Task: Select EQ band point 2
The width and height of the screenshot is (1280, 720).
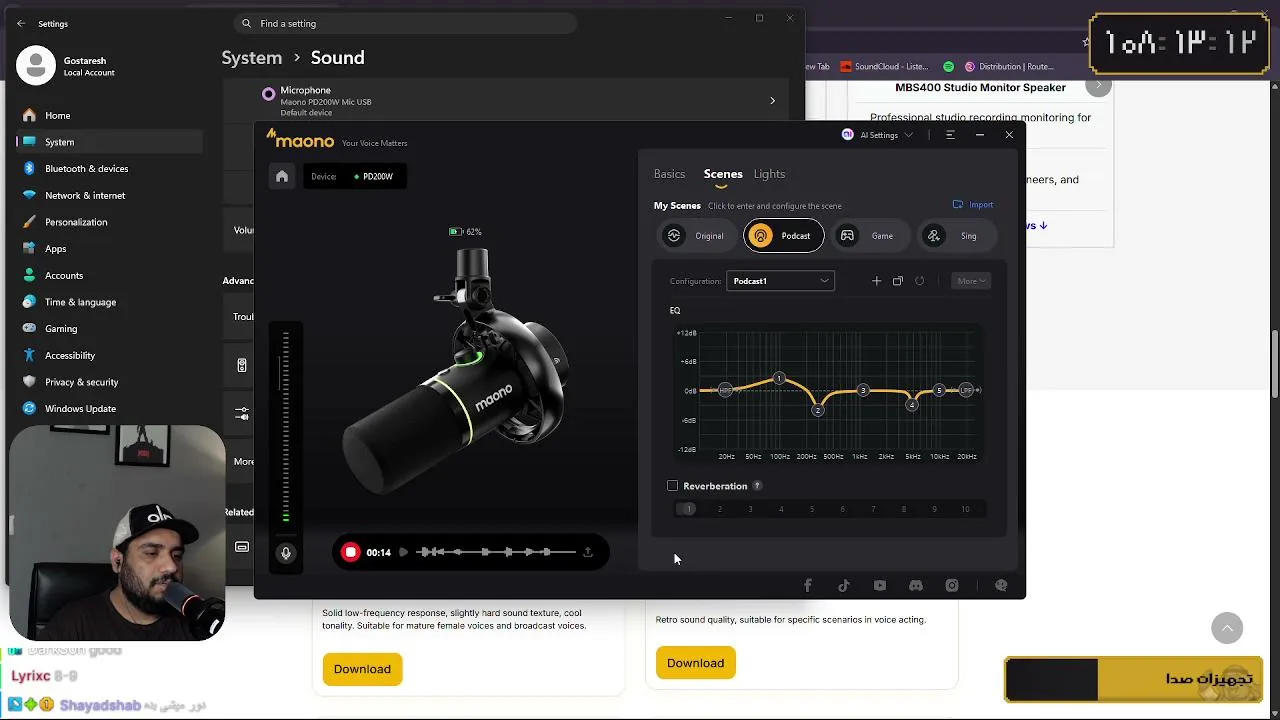Action: (818, 410)
